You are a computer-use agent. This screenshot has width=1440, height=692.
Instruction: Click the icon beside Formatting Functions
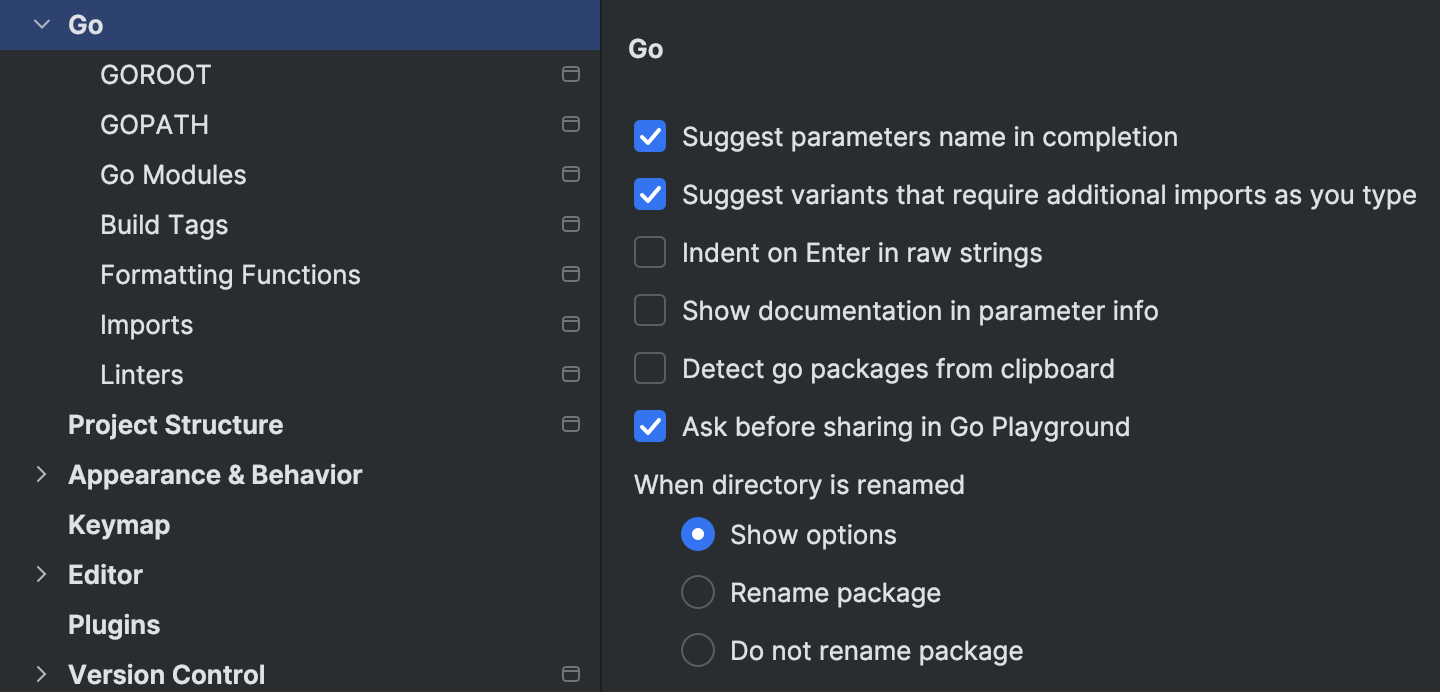570,274
